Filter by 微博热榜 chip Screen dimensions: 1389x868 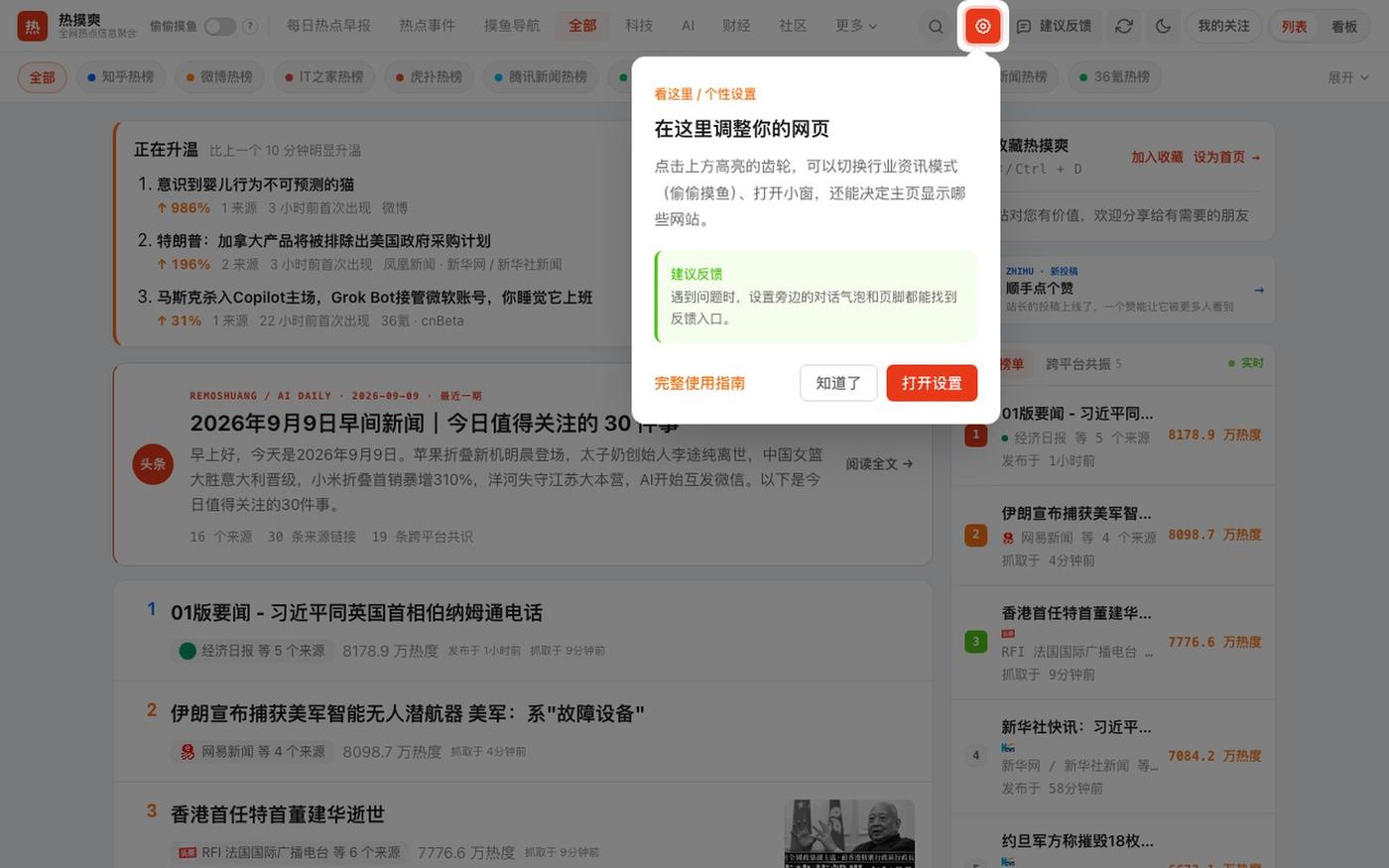pyautogui.click(x=219, y=77)
